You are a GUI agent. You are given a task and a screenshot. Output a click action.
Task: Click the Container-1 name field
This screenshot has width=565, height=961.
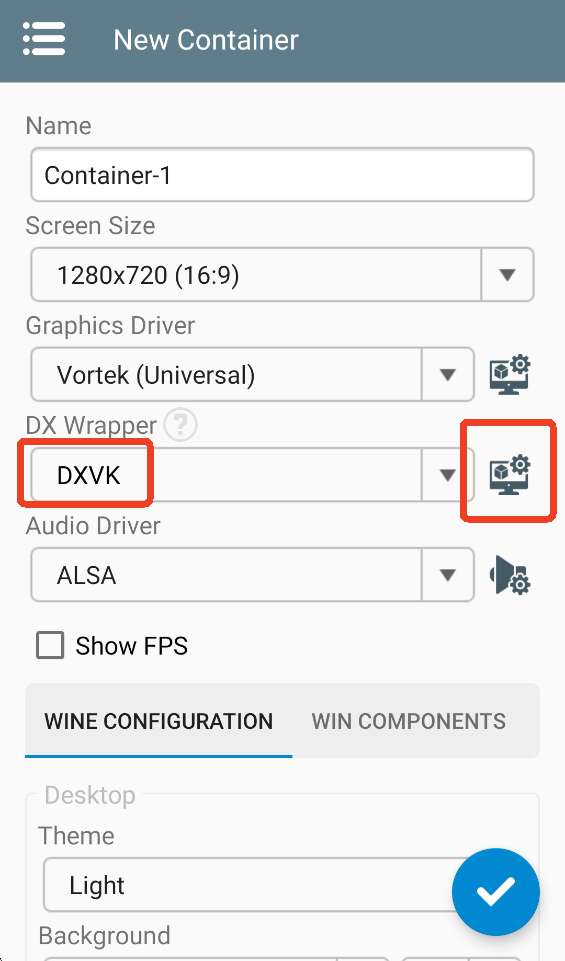282,175
